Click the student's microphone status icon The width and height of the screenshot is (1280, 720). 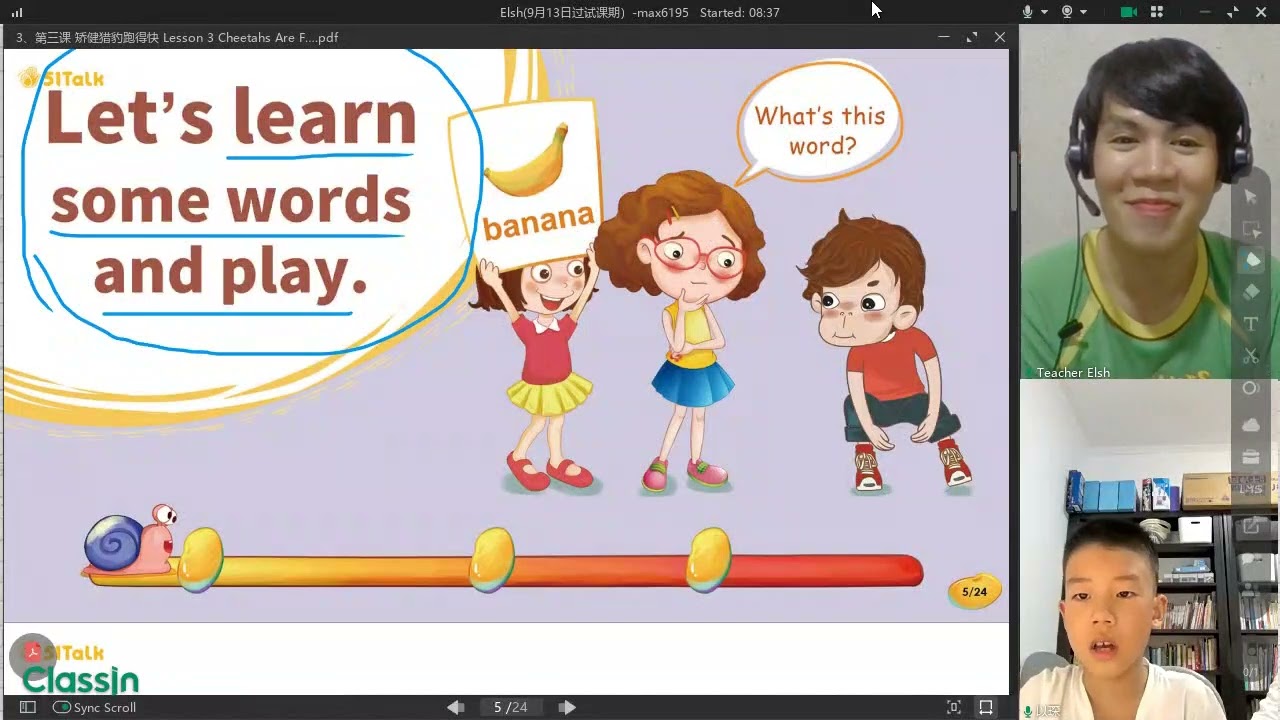pos(1028,711)
